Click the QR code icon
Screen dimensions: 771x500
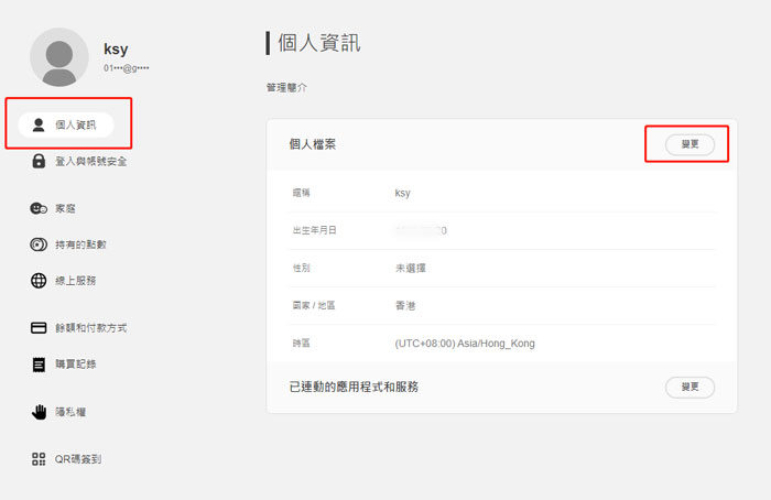(38, 459)
